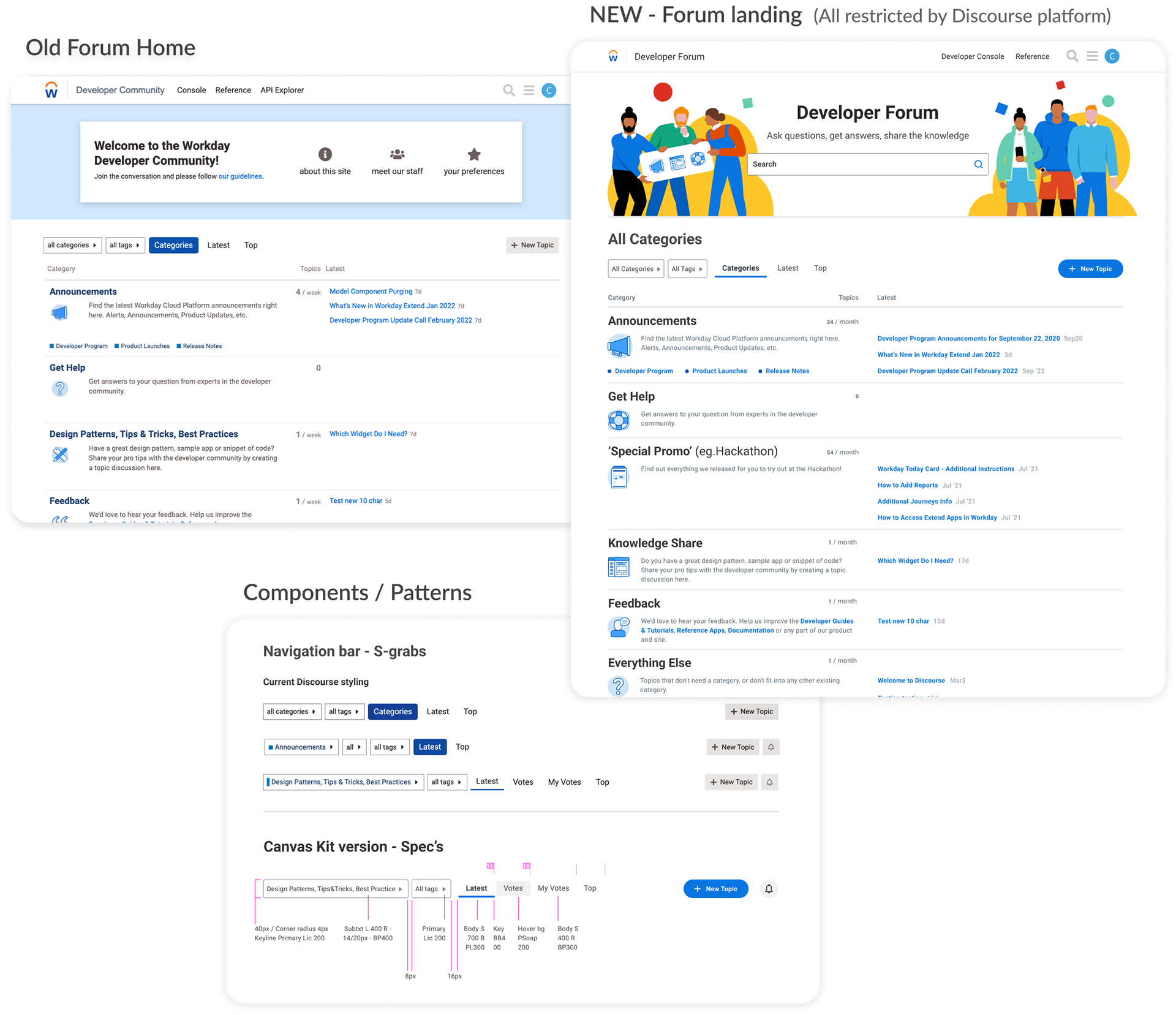Open Developer Console in new forum header
This screenshot has height=1015, width=1176.
tap(973, 56)
